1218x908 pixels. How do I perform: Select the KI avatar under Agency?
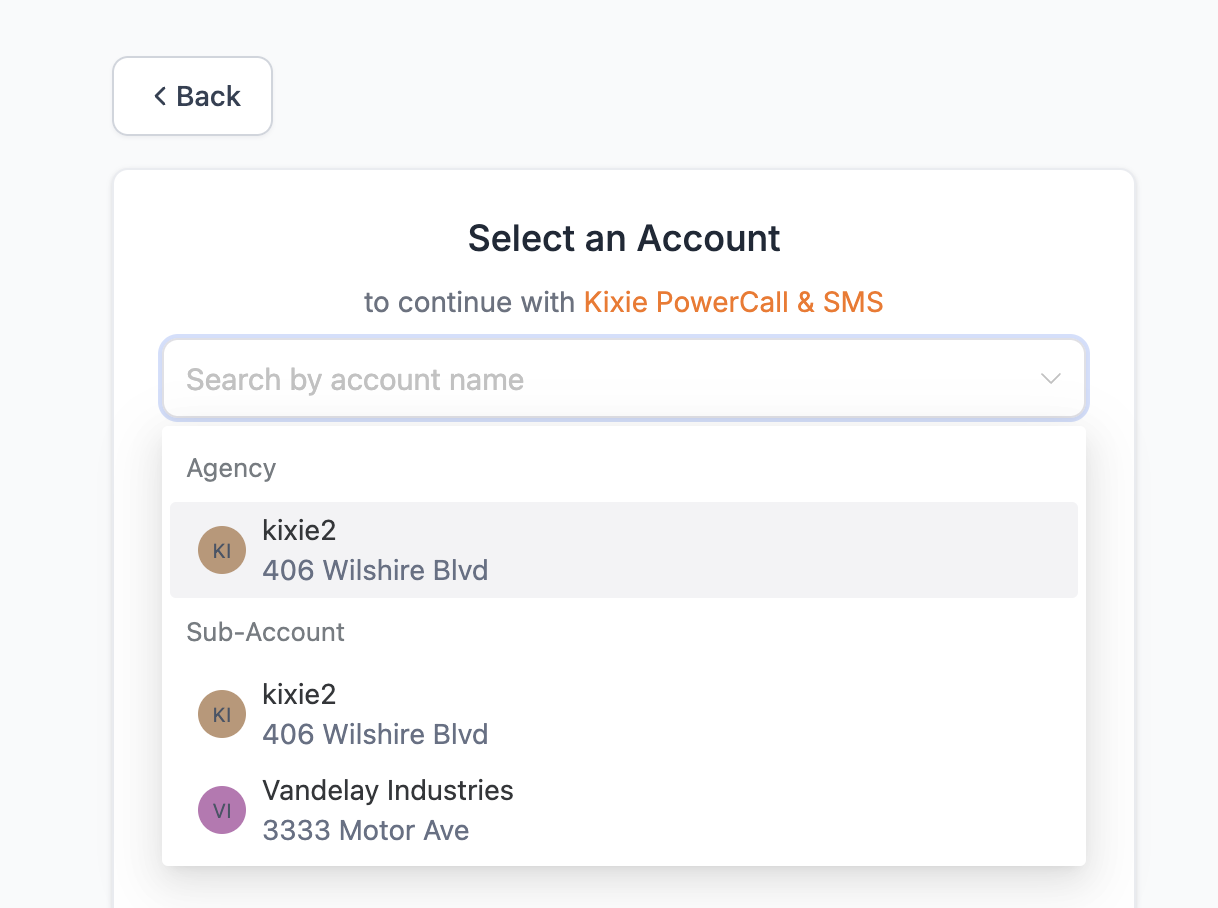coord(222,550)
